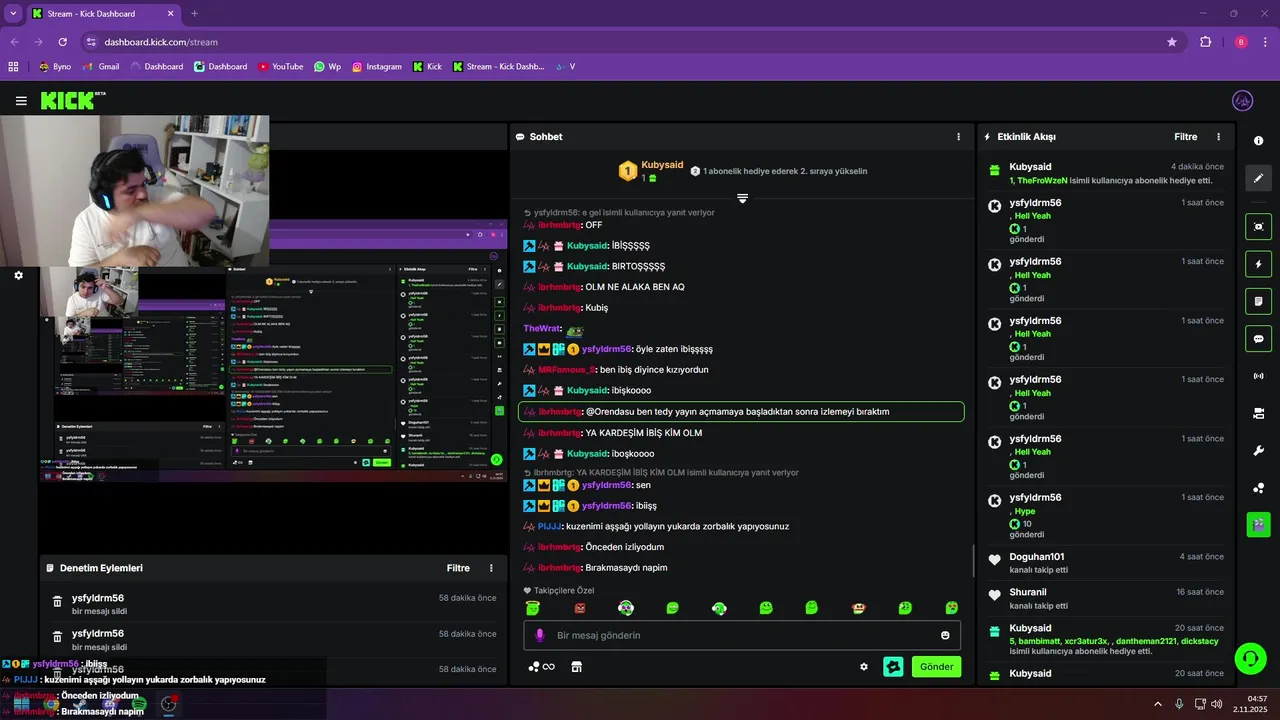
Task: Click Kubysaid username in leaderboard banner
Action: 662,165
